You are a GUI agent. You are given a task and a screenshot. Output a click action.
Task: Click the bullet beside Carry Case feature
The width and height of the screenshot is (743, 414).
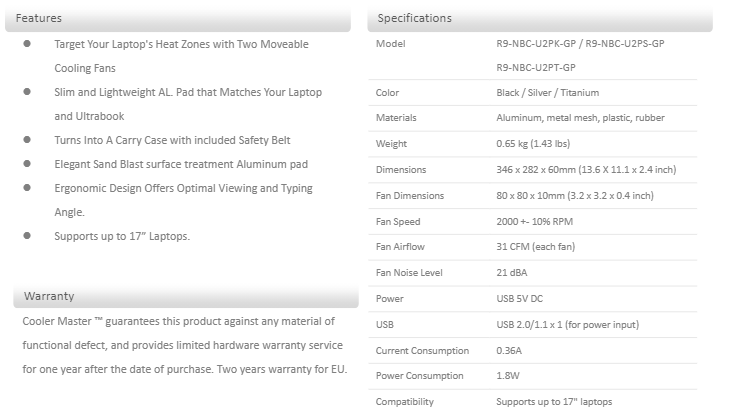[x=27, y=140]
